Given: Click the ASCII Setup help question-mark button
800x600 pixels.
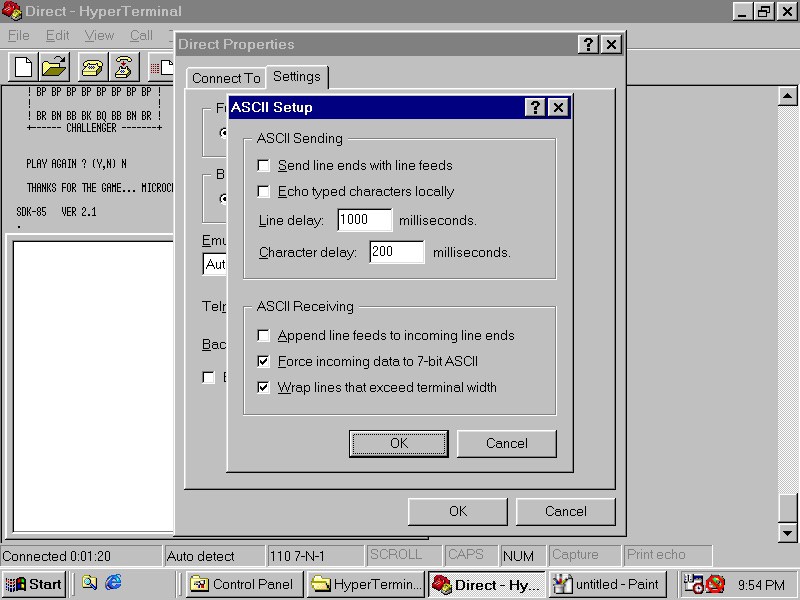Looking at the screenshot, I should [536, 107].
